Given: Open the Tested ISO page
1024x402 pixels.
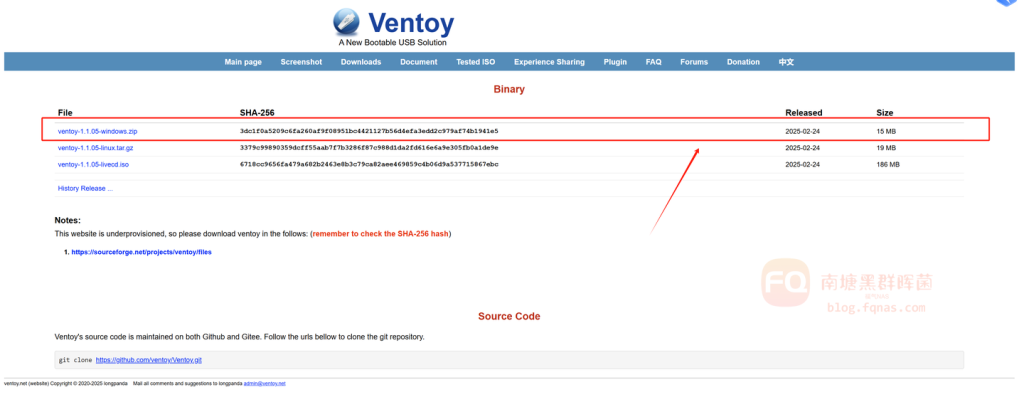Looking at the screenshot, I should pos(476,62).
